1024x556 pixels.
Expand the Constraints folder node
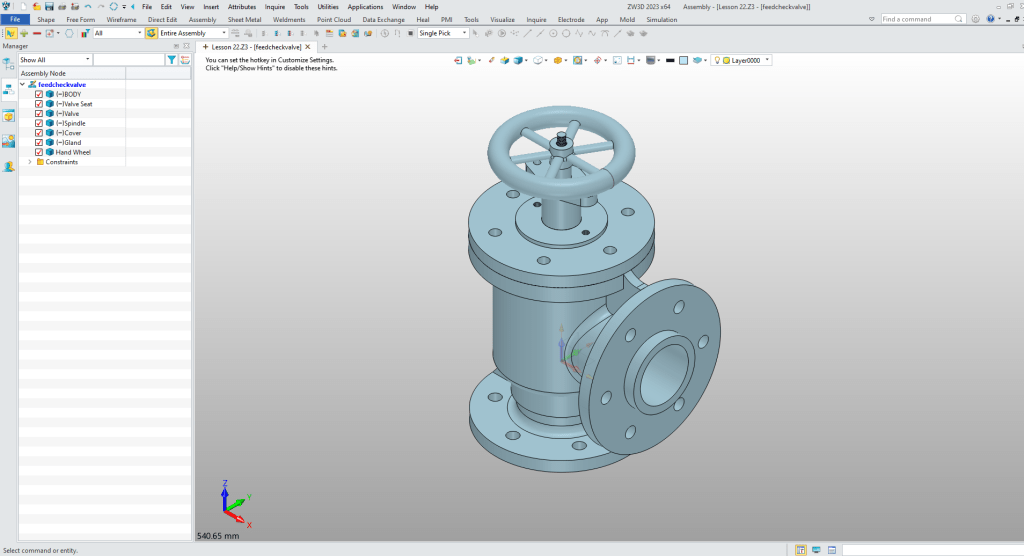[29, 162]
